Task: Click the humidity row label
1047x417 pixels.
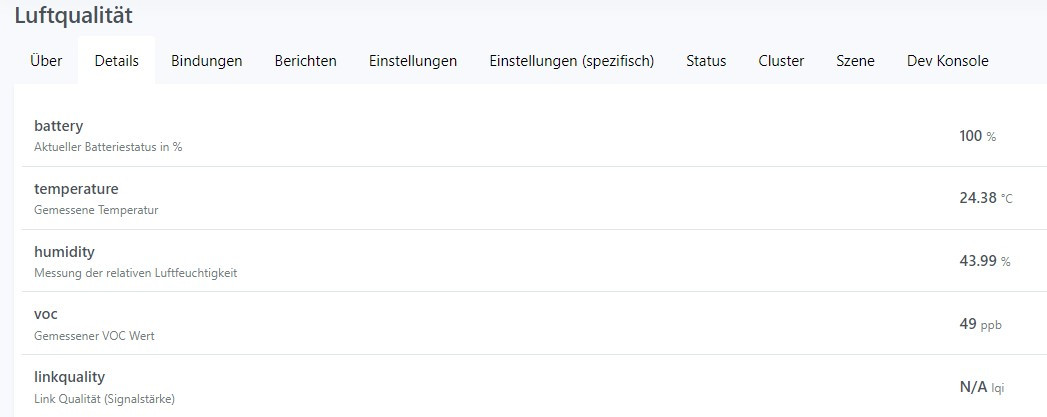Action: (x=64, y=252)
